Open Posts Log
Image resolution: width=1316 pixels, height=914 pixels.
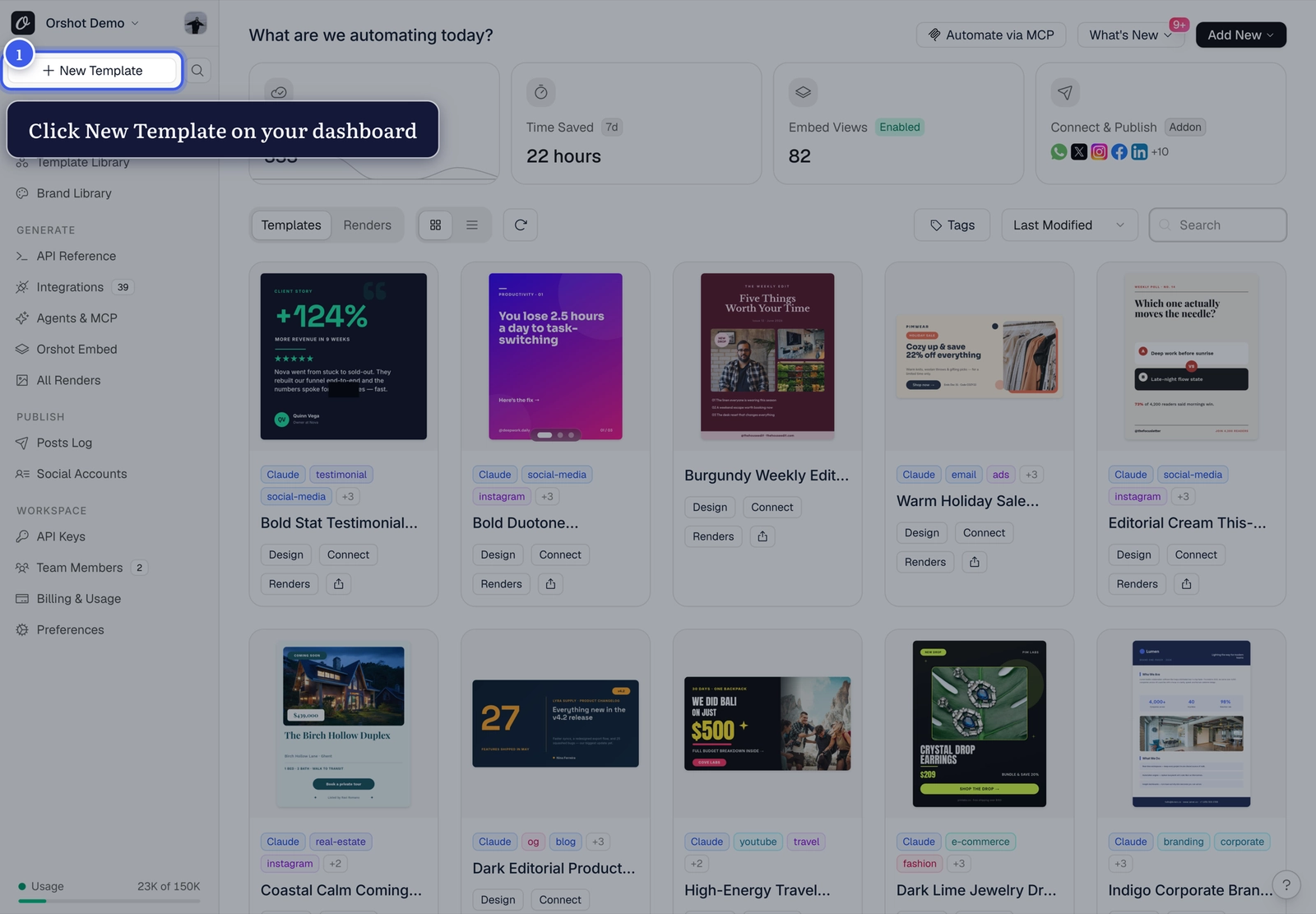(x=64, y=443)
